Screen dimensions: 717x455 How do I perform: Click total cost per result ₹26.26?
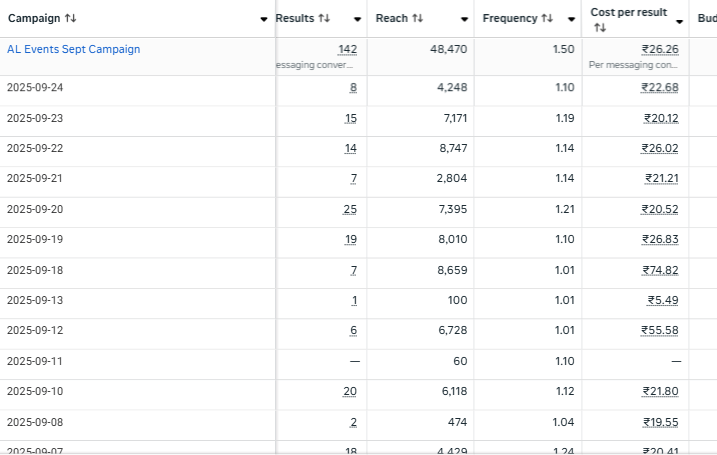tap(659, 49)
